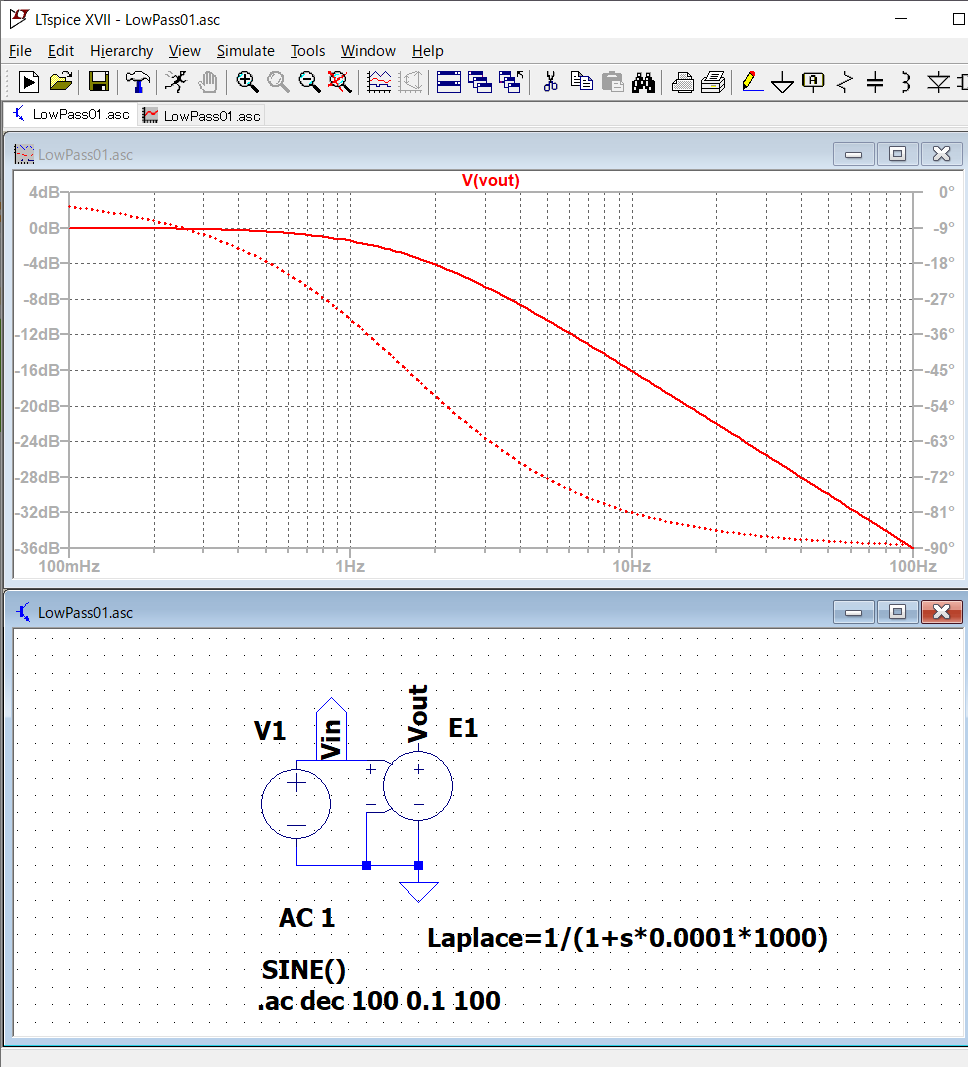Switch to the schematic LowPass01.asc tab
The width and height of the screenshot is (968, 1067).
click(71, 114)
